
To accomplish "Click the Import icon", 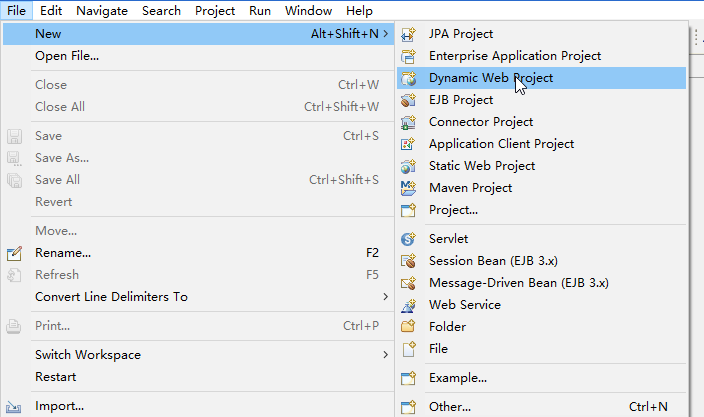I will 14,407.
